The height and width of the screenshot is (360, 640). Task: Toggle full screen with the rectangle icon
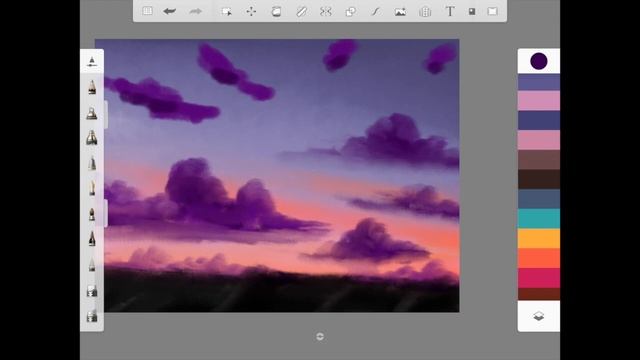pos(493,11)
